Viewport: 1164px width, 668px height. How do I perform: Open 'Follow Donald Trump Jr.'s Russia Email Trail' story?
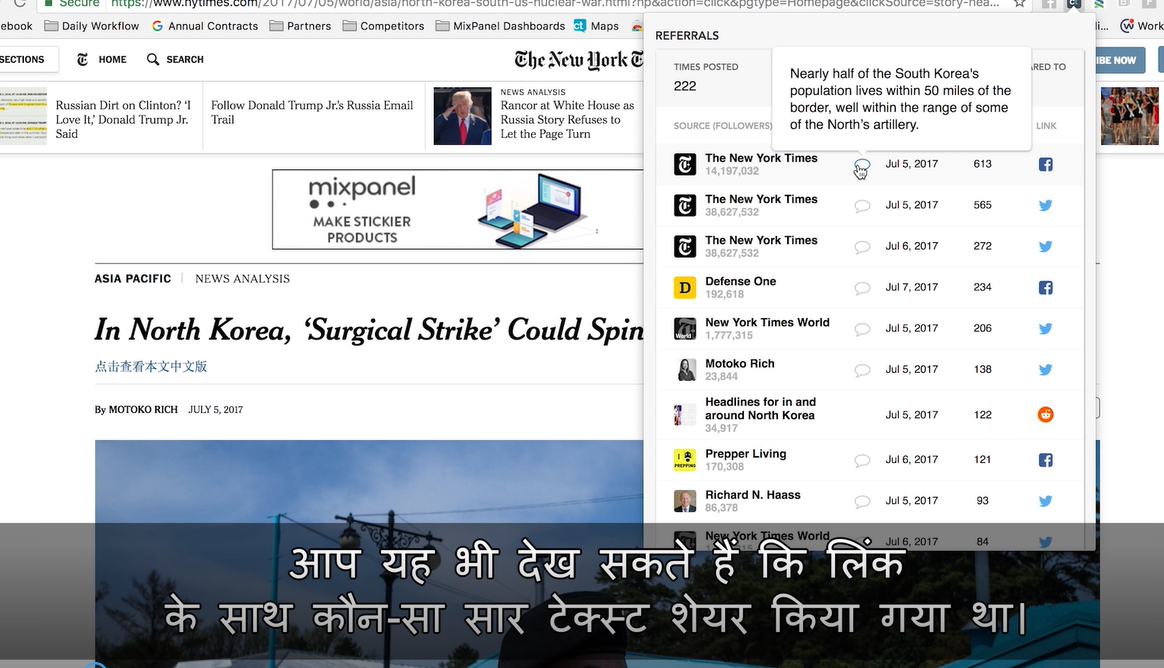coord(311,112)
